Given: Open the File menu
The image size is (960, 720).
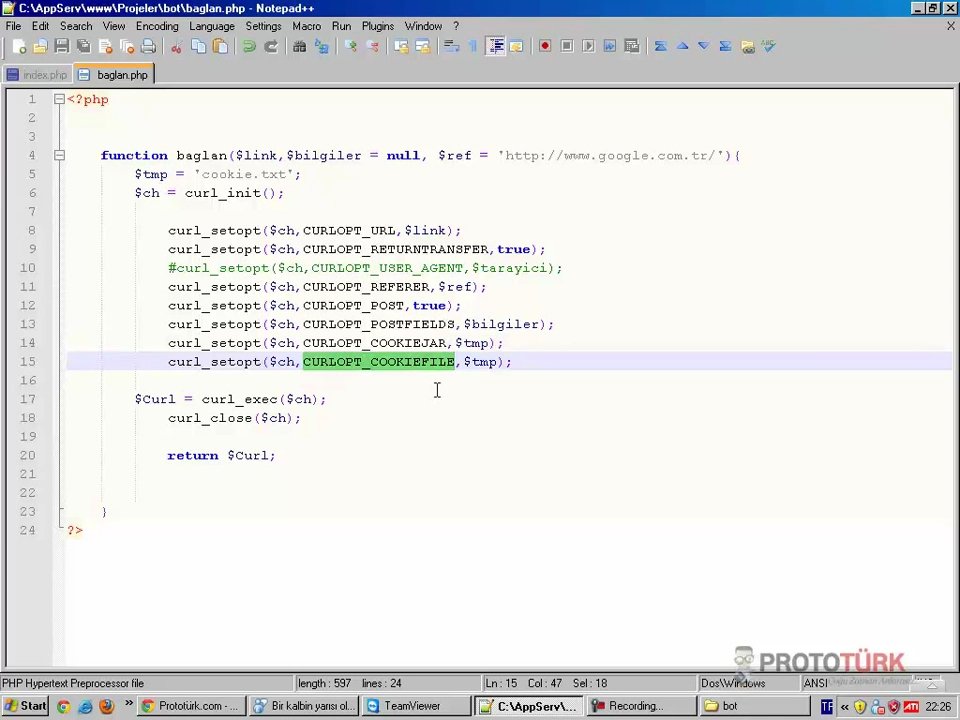Looking at the screenshot, I should tap(13, 26).
